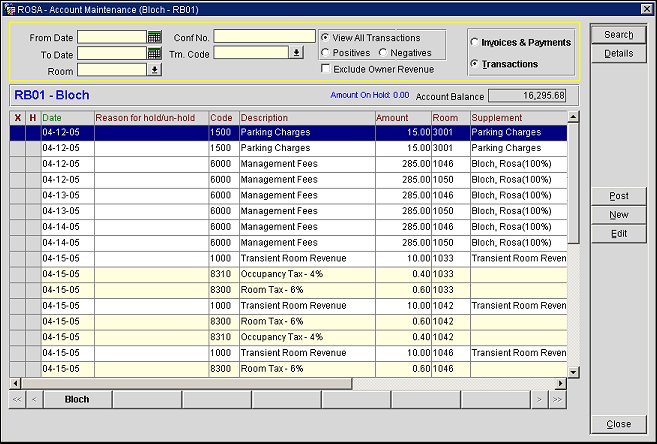Screen dimensions: 657x444
Task: Choose the Invoices & Payments radio option
Action: tap(475, 43)
